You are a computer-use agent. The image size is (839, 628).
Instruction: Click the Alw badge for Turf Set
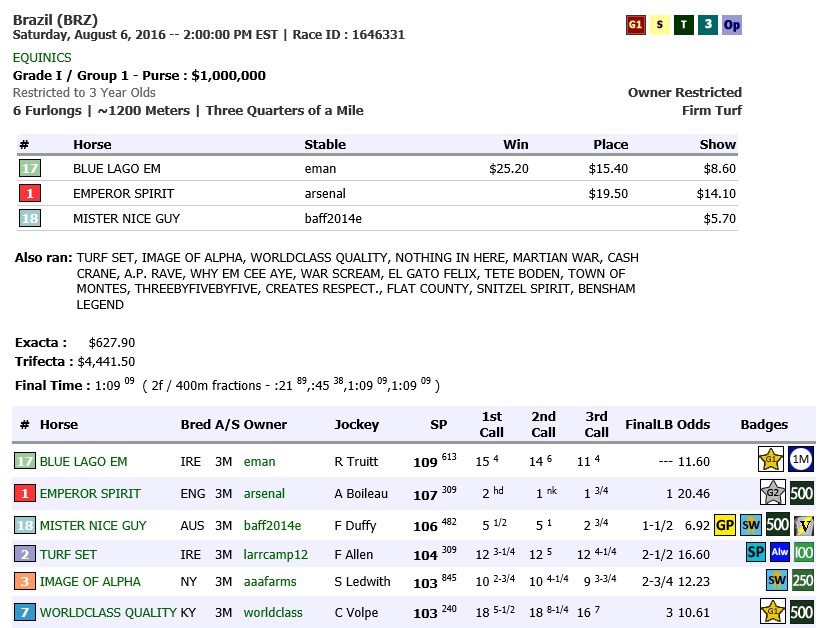pyautogui.click(x=780, y=552)
